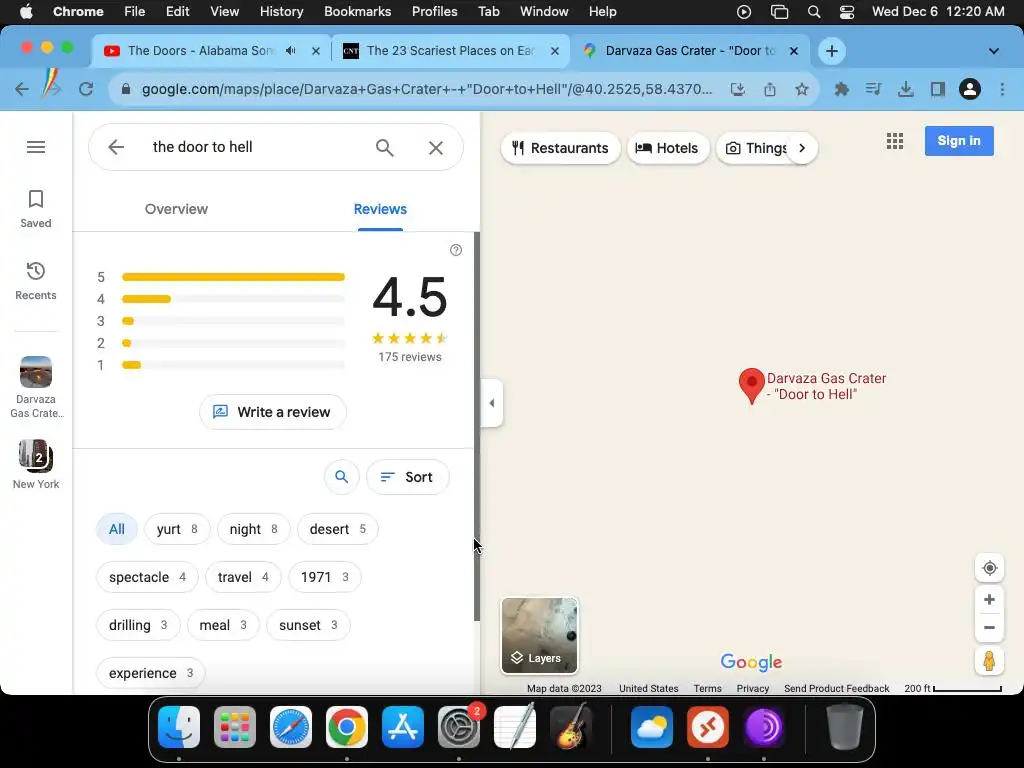Share this page from the address bar
This screenshot has width=1024, height=768.
click(x=770, y=89)
